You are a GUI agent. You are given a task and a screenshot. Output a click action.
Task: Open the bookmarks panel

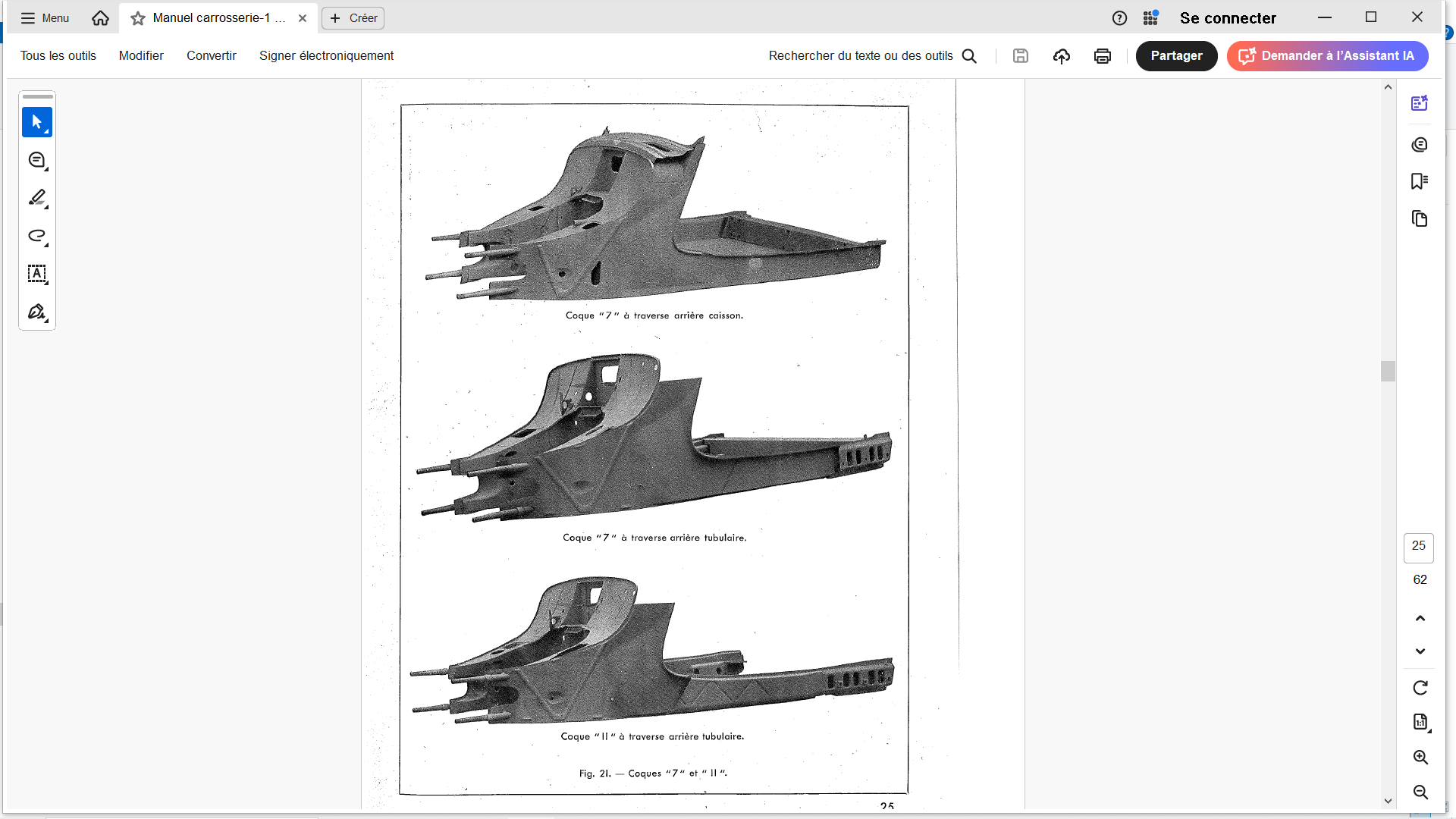(x=1419, y=181)
